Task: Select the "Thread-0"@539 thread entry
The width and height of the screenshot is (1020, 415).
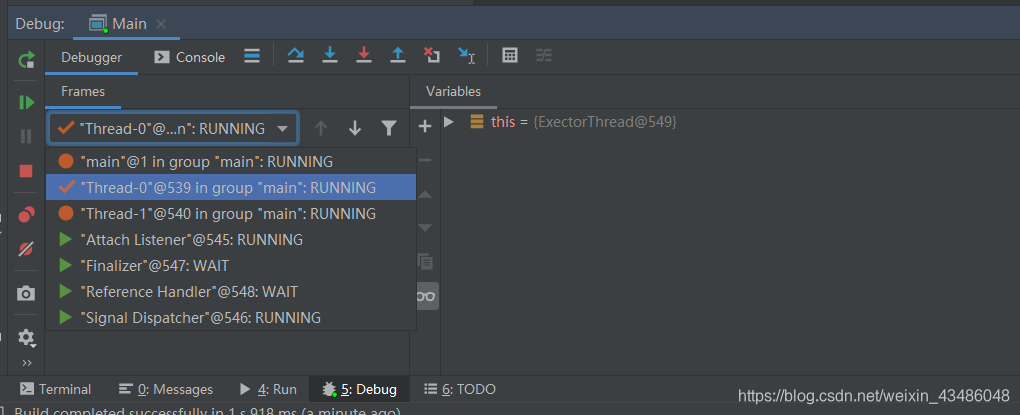Action: (231, 187)
